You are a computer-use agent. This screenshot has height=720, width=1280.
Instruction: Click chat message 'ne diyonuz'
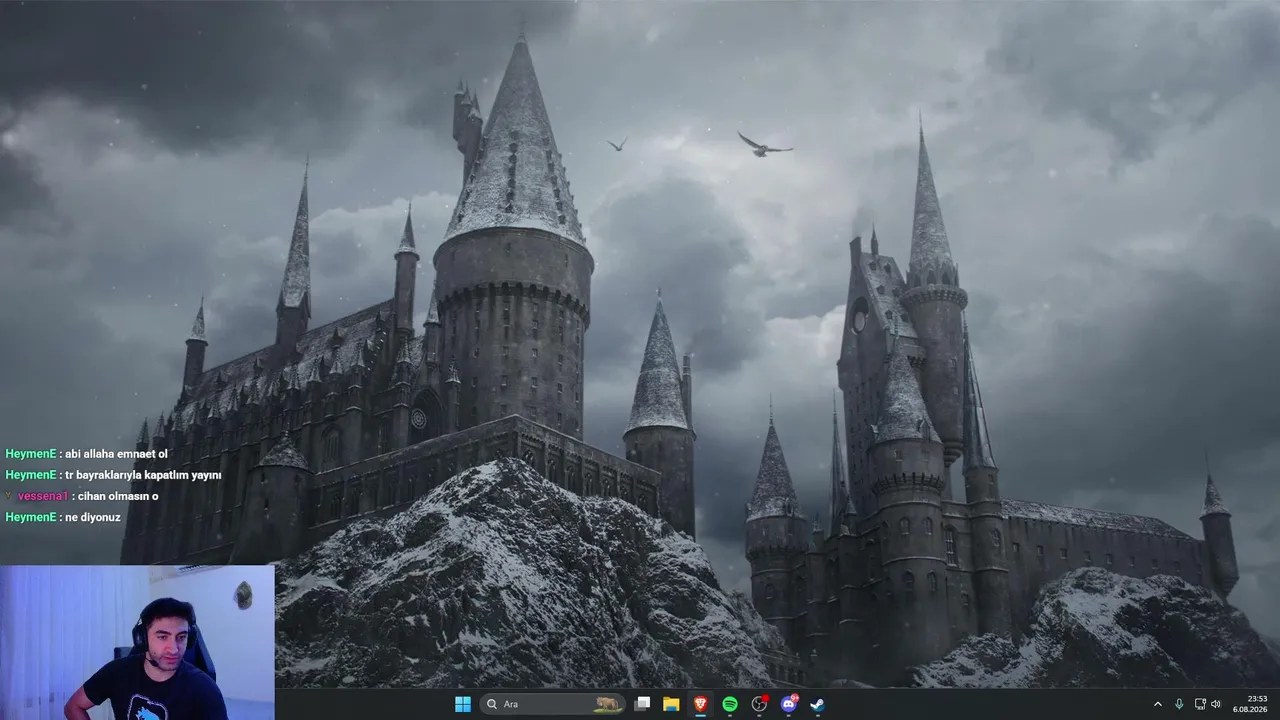tap(93, 517)
